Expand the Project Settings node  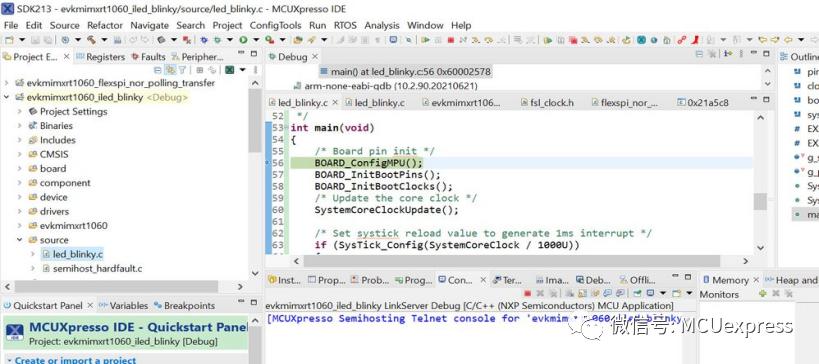[x=19, y=111]
